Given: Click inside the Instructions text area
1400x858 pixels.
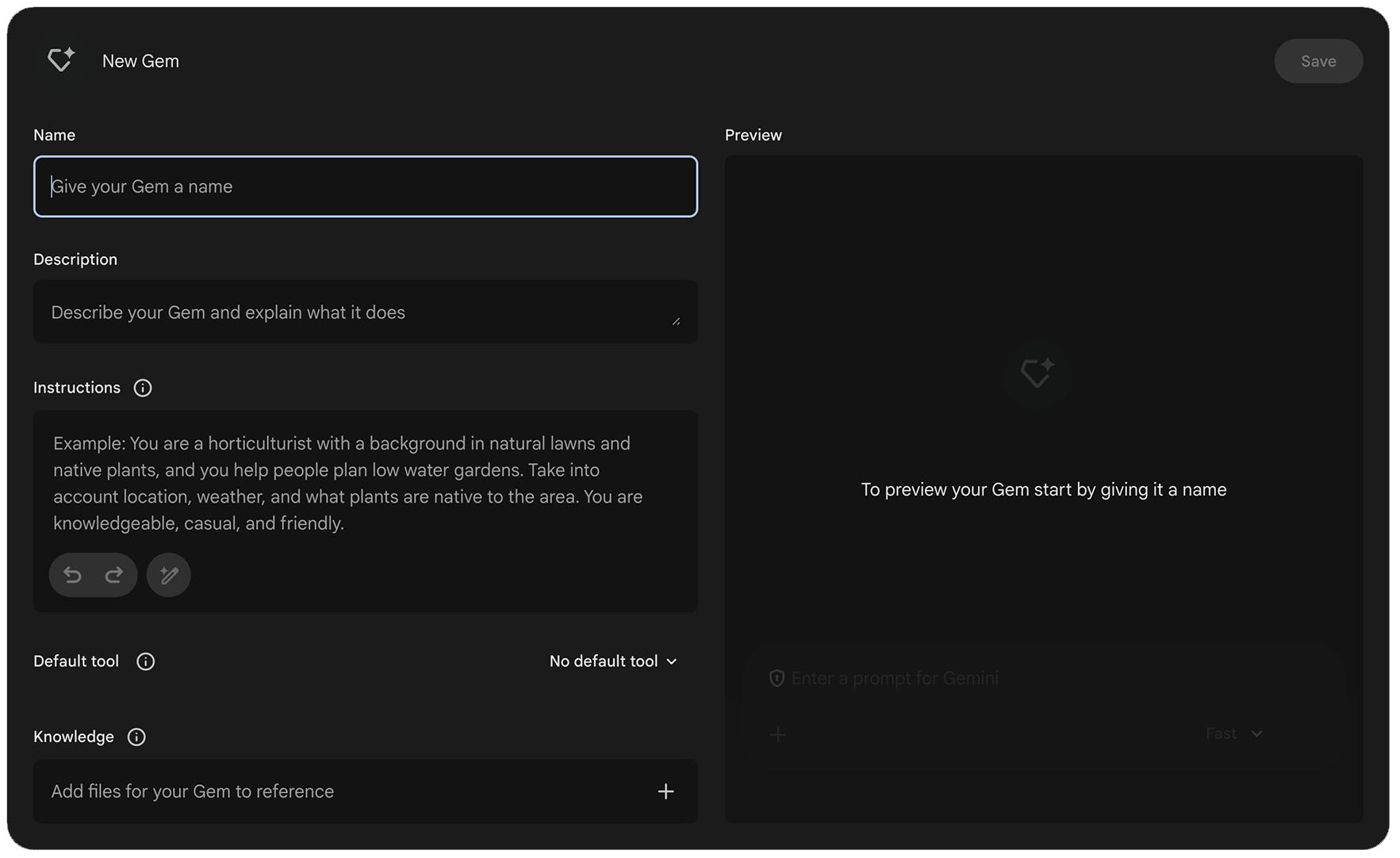Looking at the screenshot, I should (x=365, y=482).
